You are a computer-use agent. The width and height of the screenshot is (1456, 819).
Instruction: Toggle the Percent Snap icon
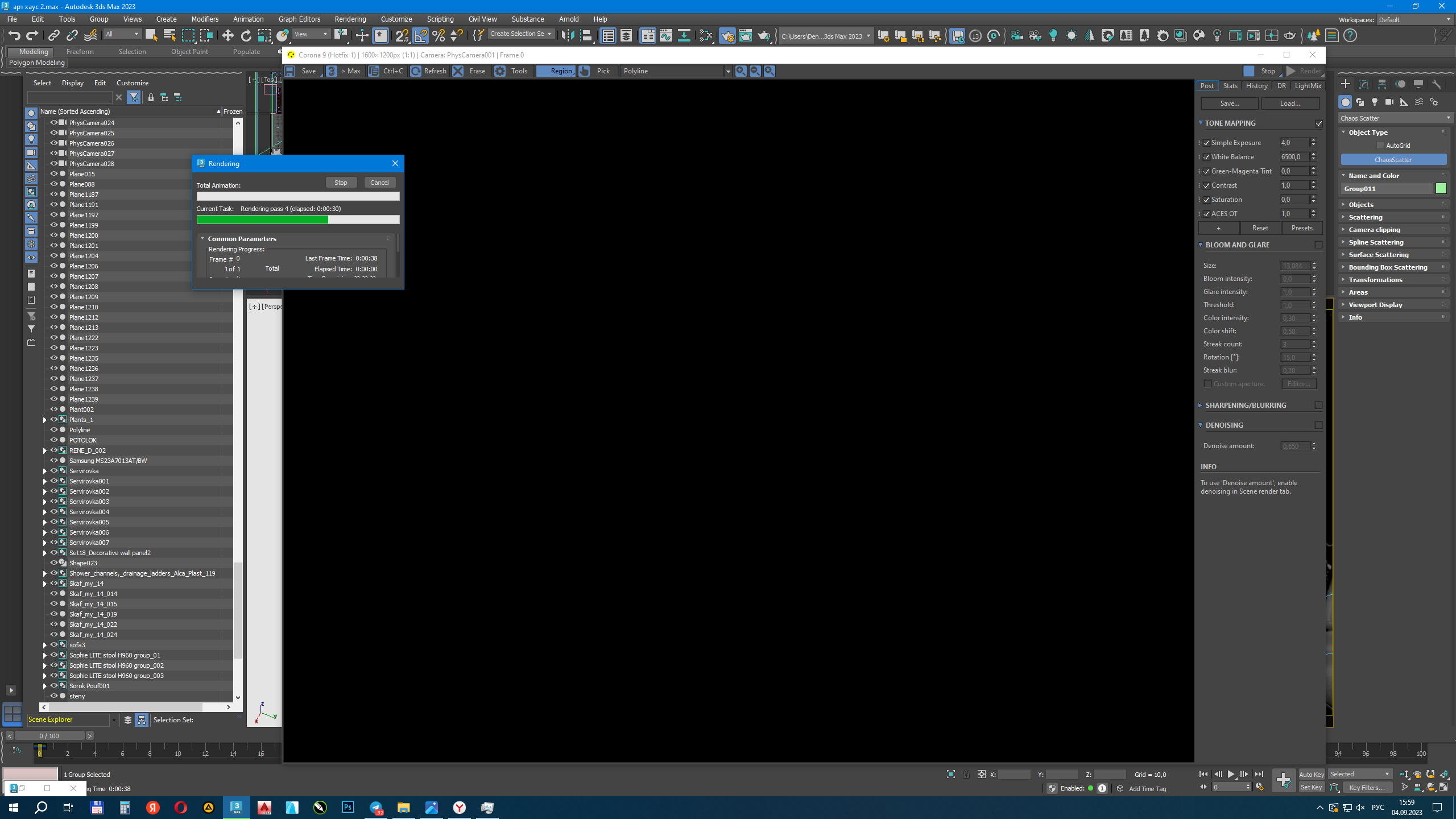pos(439,36)
